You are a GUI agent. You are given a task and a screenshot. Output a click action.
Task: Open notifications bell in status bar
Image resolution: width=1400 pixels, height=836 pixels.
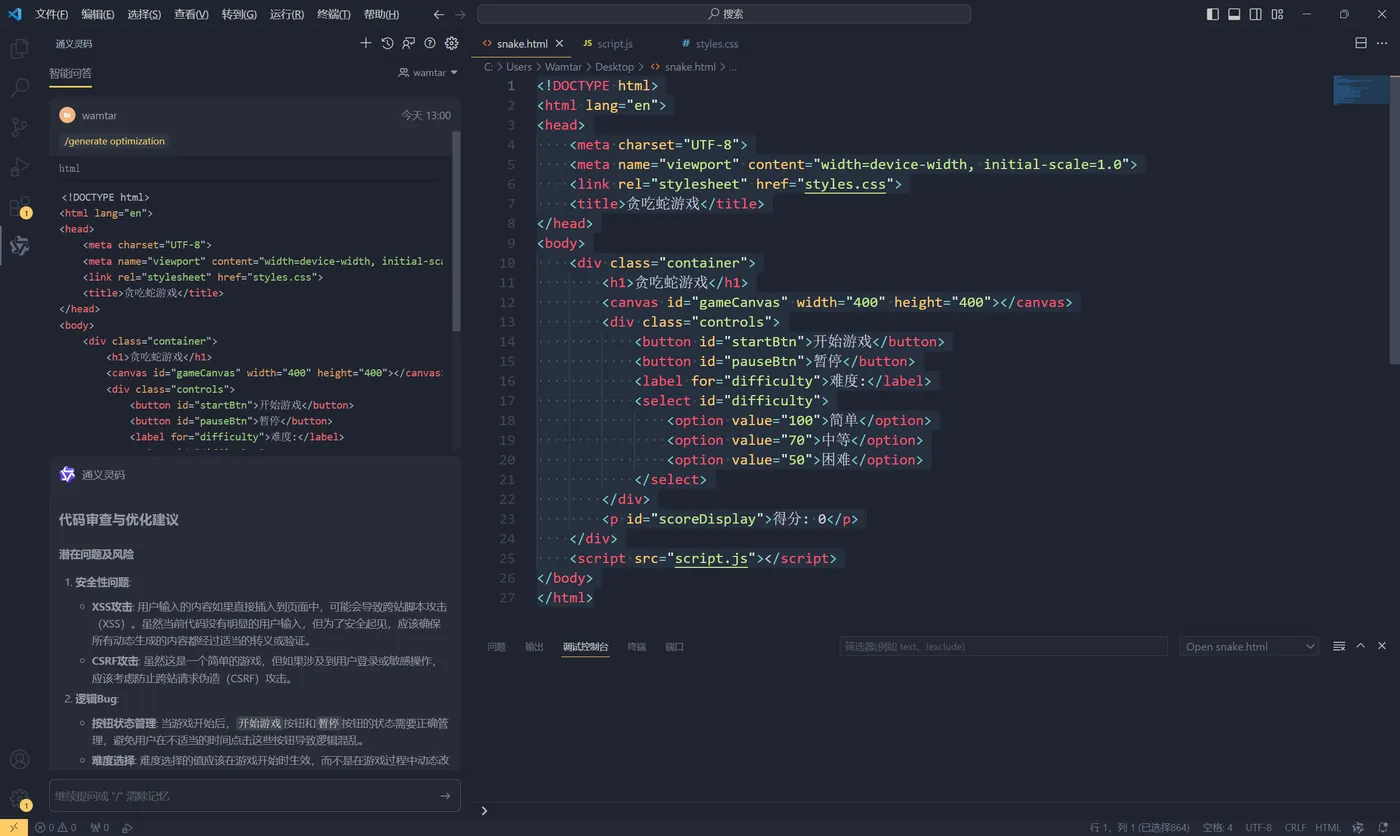(1383, 827)
